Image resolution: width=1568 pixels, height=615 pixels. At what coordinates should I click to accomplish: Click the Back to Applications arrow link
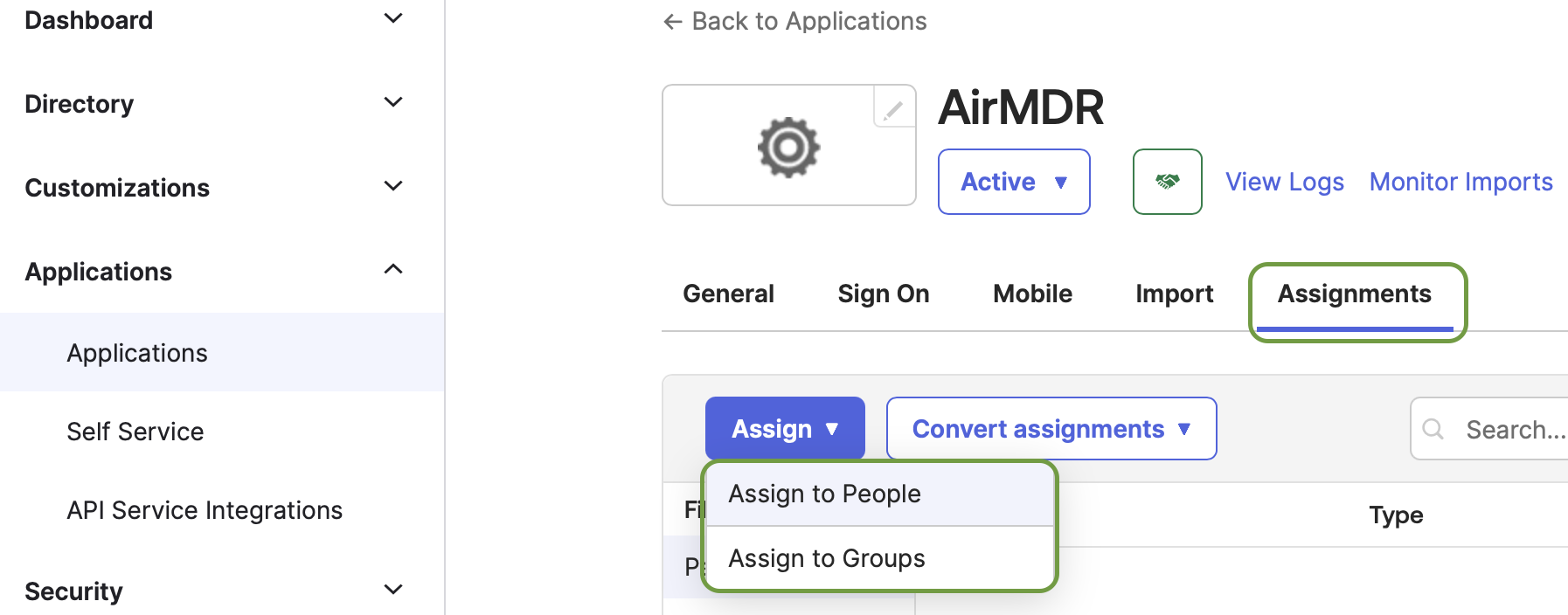point(794,21)
